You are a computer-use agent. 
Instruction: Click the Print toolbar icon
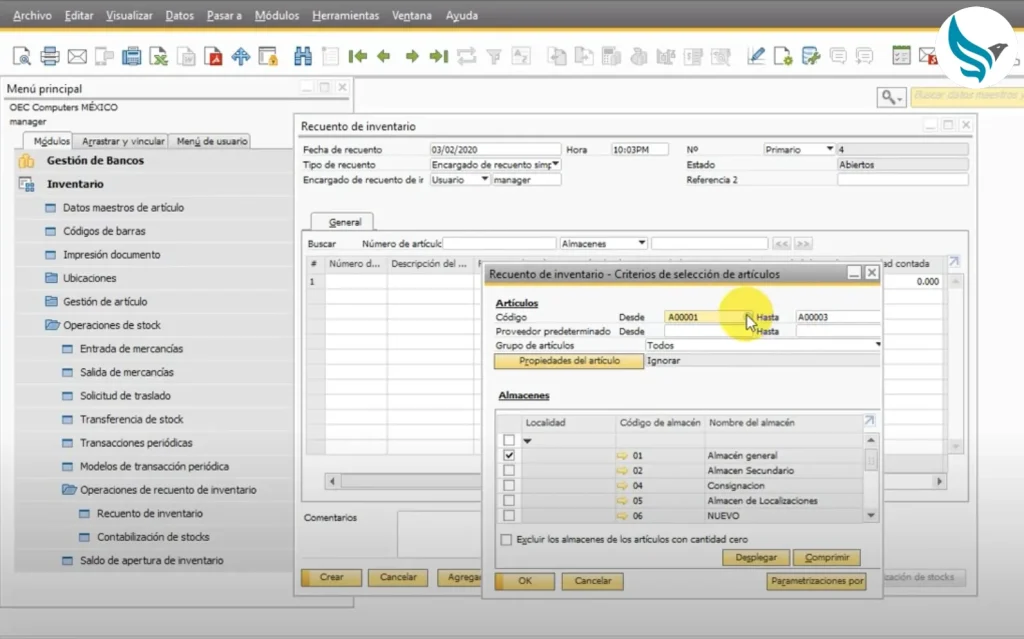tap(50, 56)
